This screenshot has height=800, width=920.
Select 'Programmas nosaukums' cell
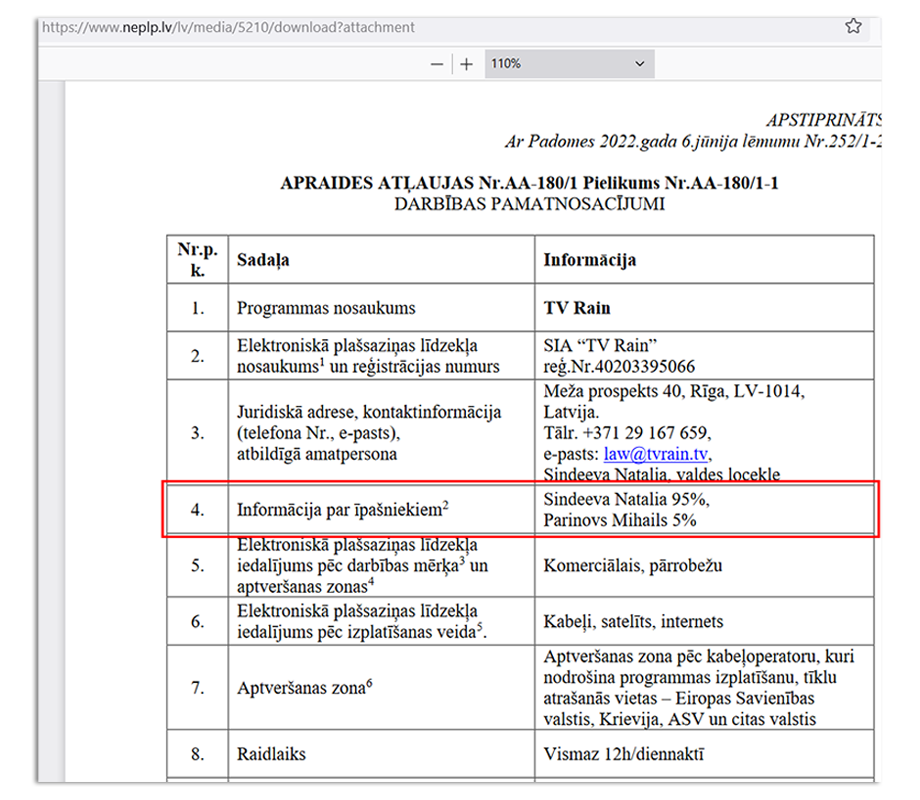tap(381, 308)
